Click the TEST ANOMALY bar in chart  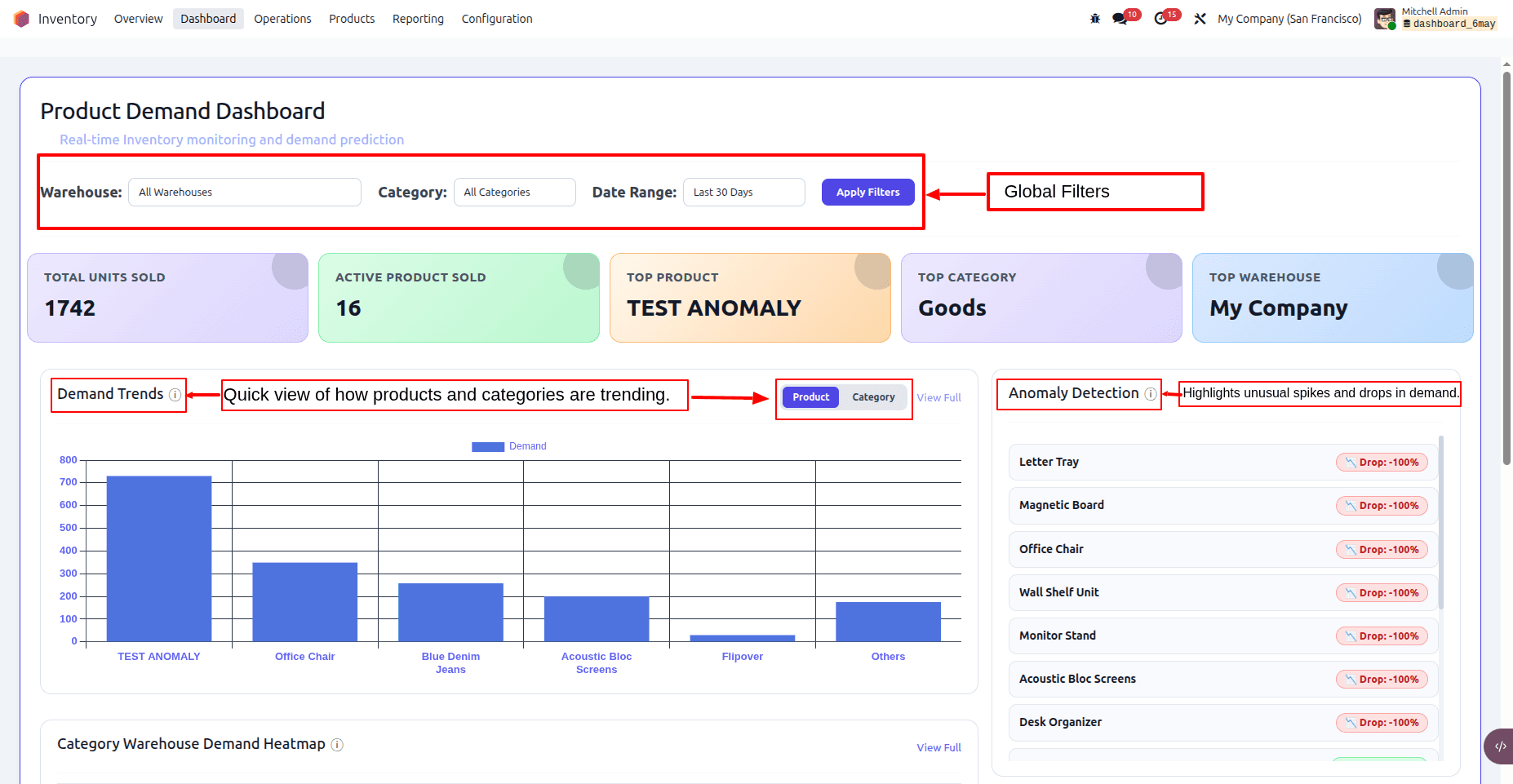(159, 559)
